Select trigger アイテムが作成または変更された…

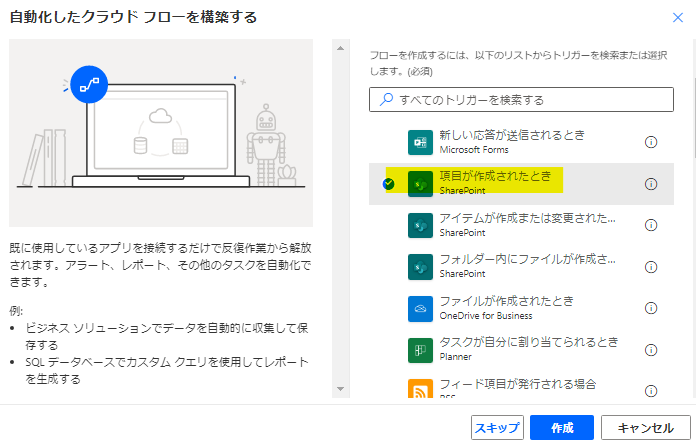pyautogui.click(x=521, y=225)
